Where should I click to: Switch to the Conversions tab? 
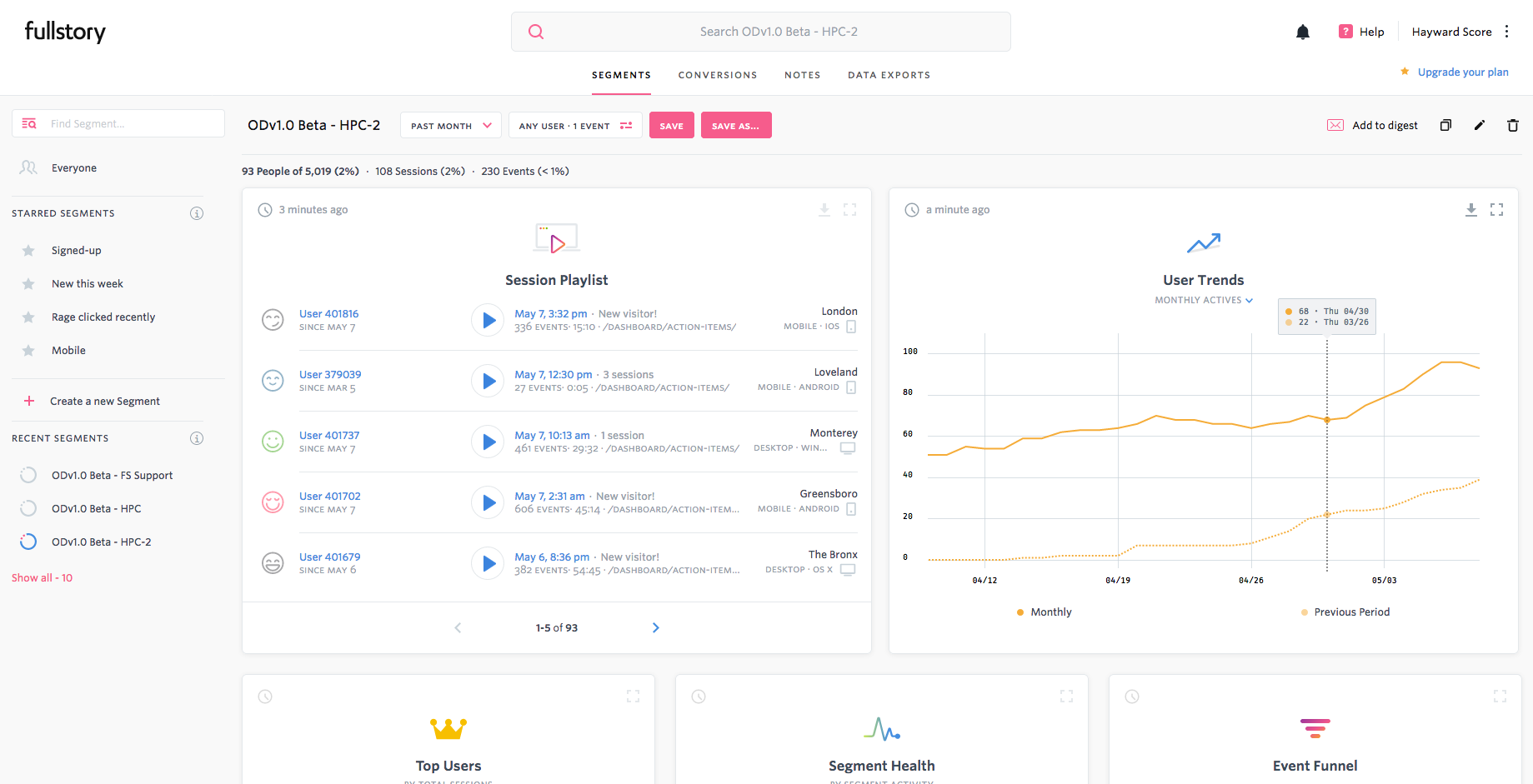click(718, 75)
